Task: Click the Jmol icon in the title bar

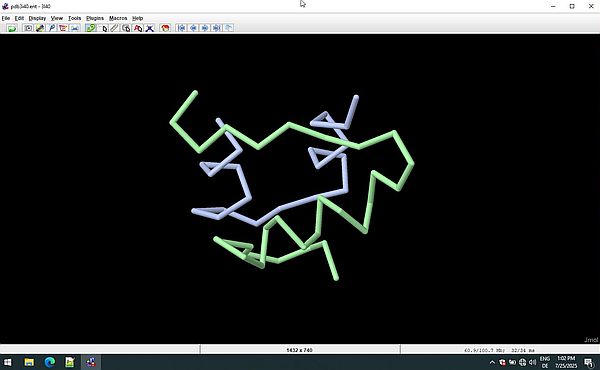Action: click(x=5, y=6)
